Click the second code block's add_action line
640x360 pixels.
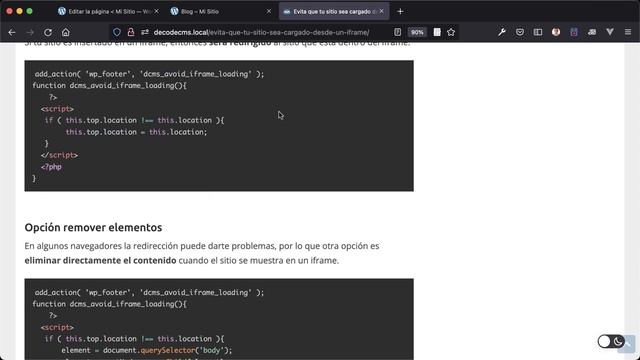(149, 292)
